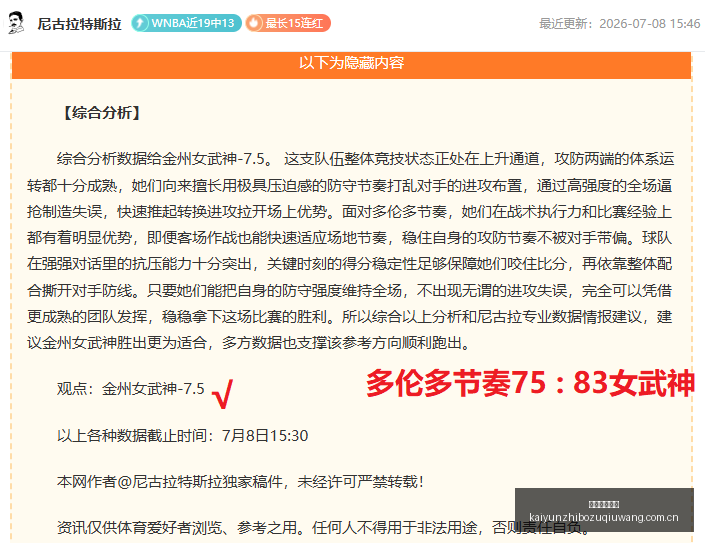Select the 未经许可严禁转载 notice text

[x=361, y=482]
